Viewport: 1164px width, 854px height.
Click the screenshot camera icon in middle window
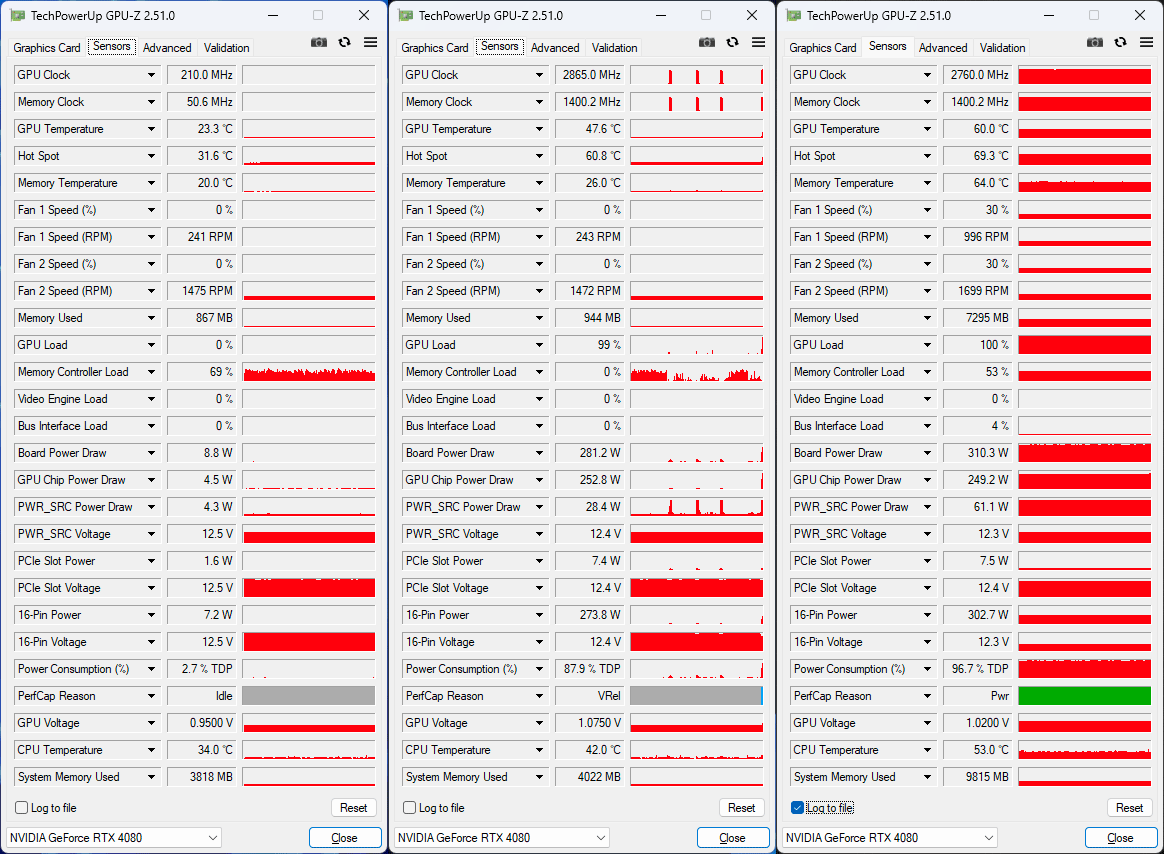pos(707,42)
